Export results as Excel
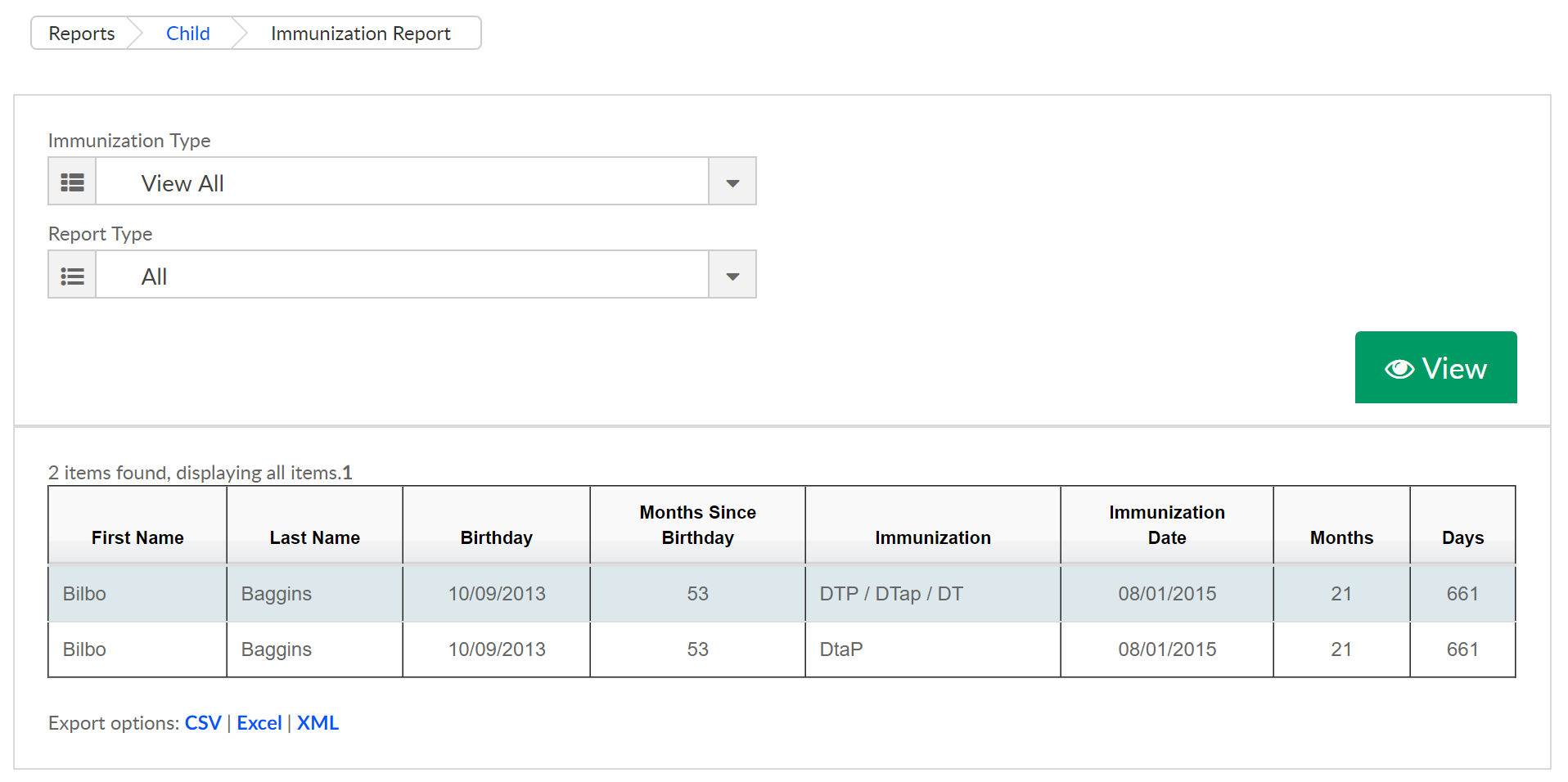1568x782 pixels. coord(259,723)
